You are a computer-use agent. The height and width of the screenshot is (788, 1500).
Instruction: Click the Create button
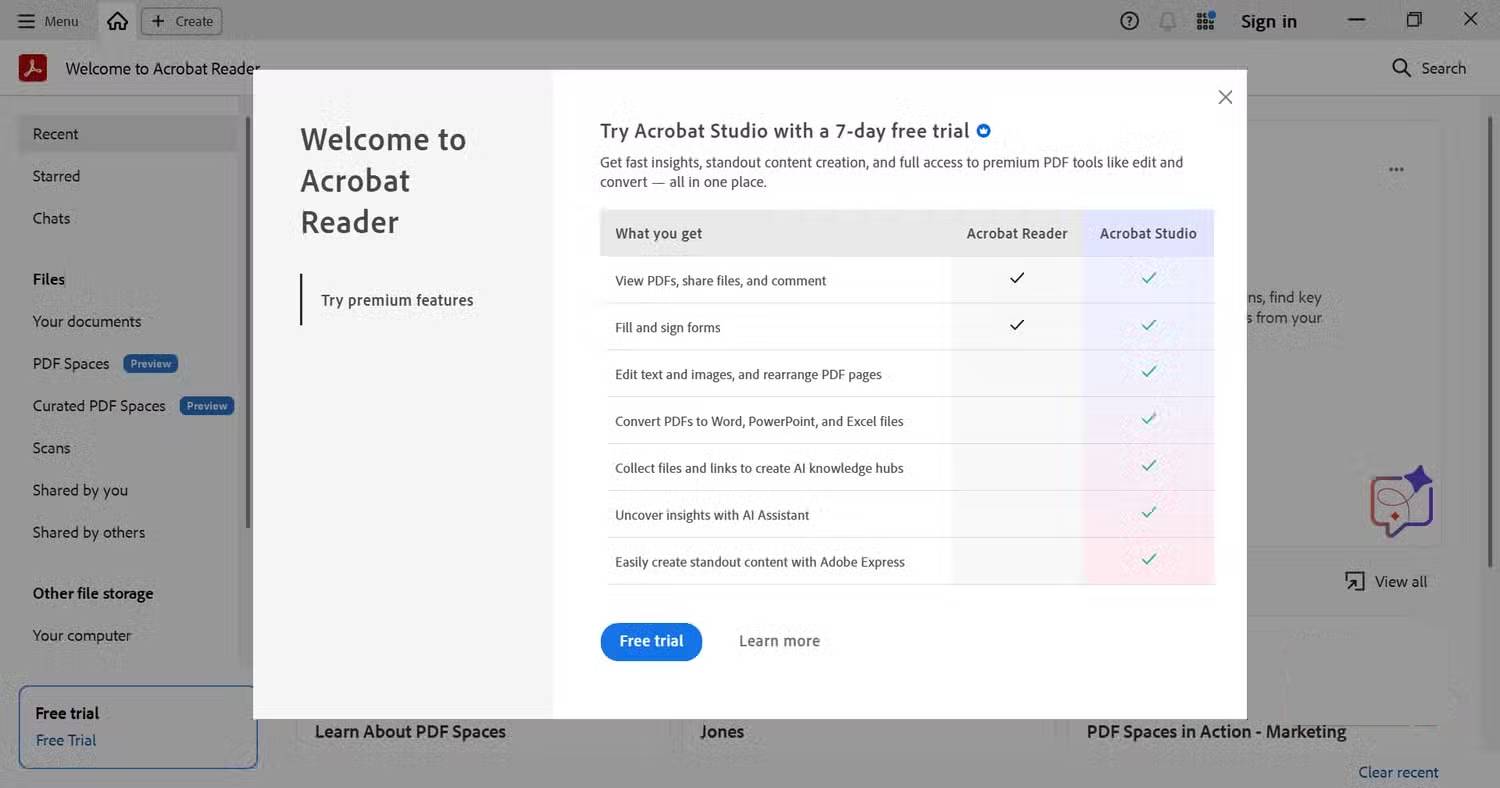182,21
